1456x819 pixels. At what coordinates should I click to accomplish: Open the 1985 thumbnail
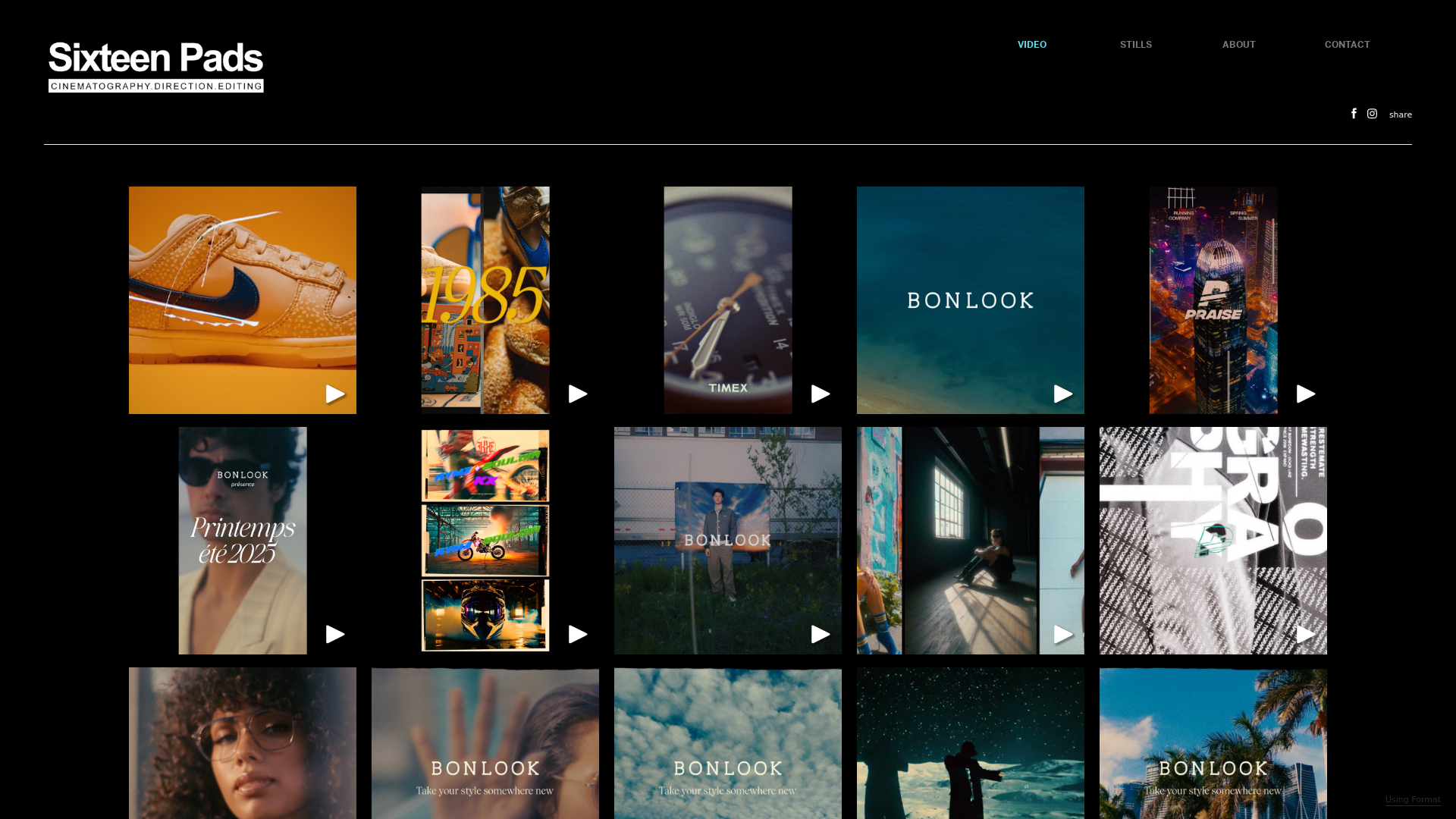coord(485,300)
